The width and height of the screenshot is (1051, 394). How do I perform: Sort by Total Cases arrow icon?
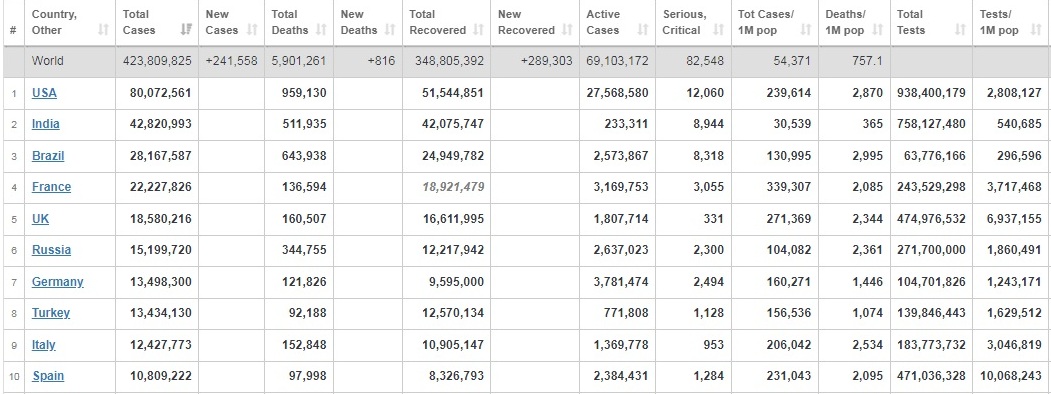(186, 29)
